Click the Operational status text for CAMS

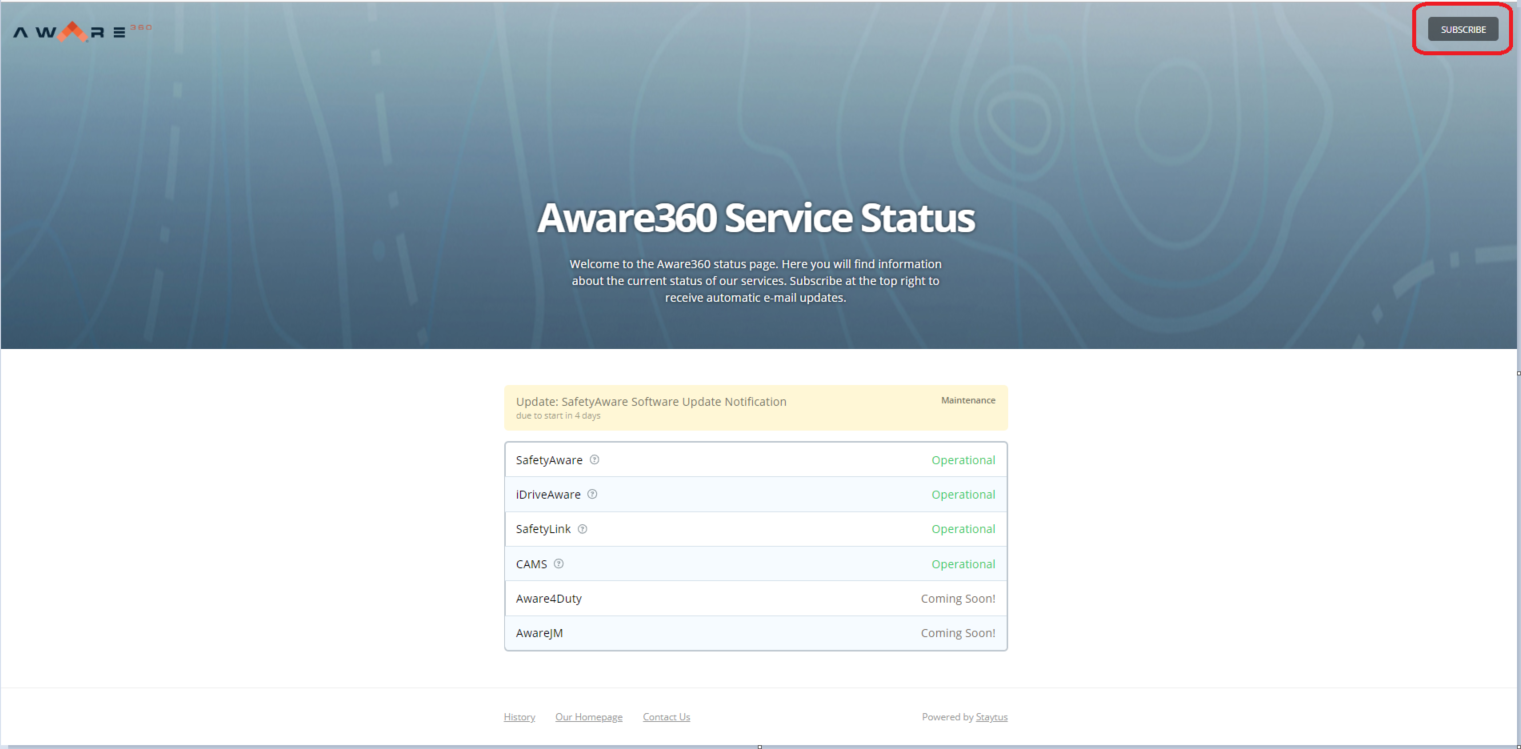tap(963, 563)
